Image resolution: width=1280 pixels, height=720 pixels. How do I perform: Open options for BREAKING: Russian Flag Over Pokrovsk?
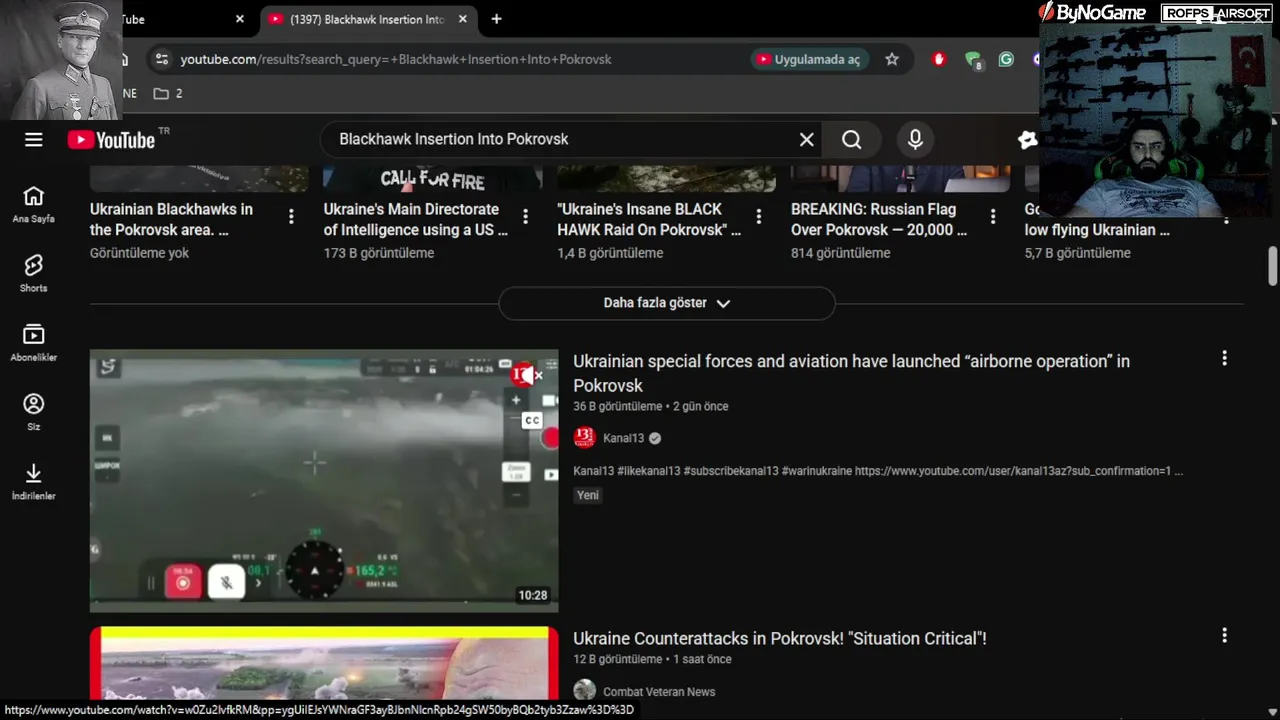pyautogui.click(x=993, y=217)
